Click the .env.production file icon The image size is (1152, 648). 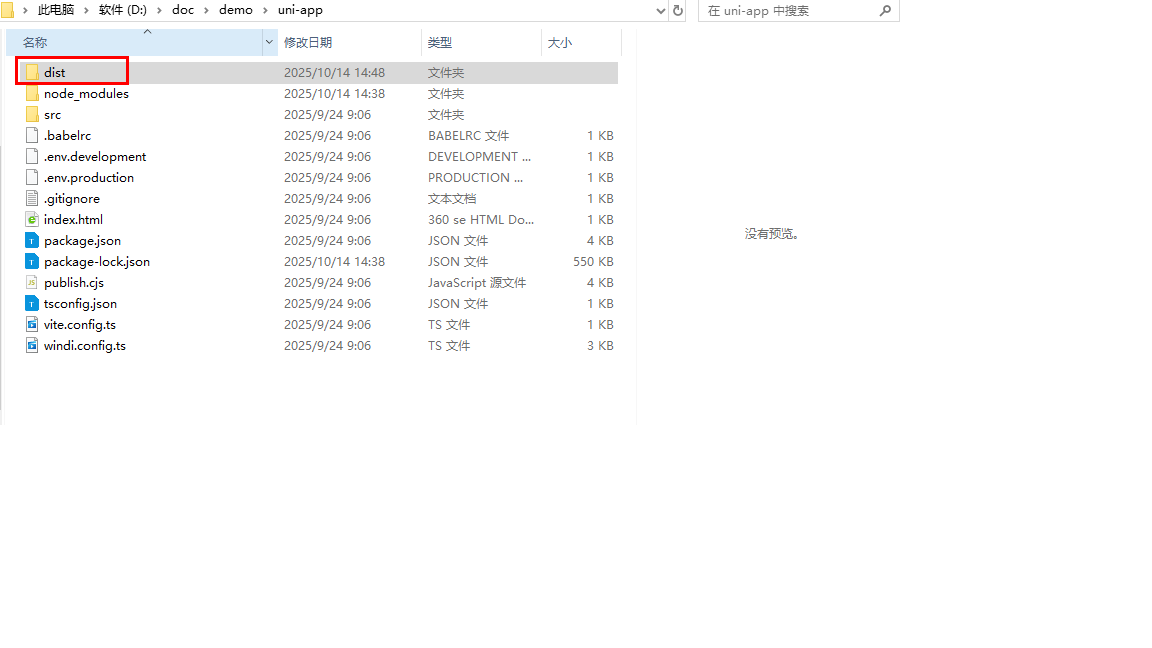point(32,177)
